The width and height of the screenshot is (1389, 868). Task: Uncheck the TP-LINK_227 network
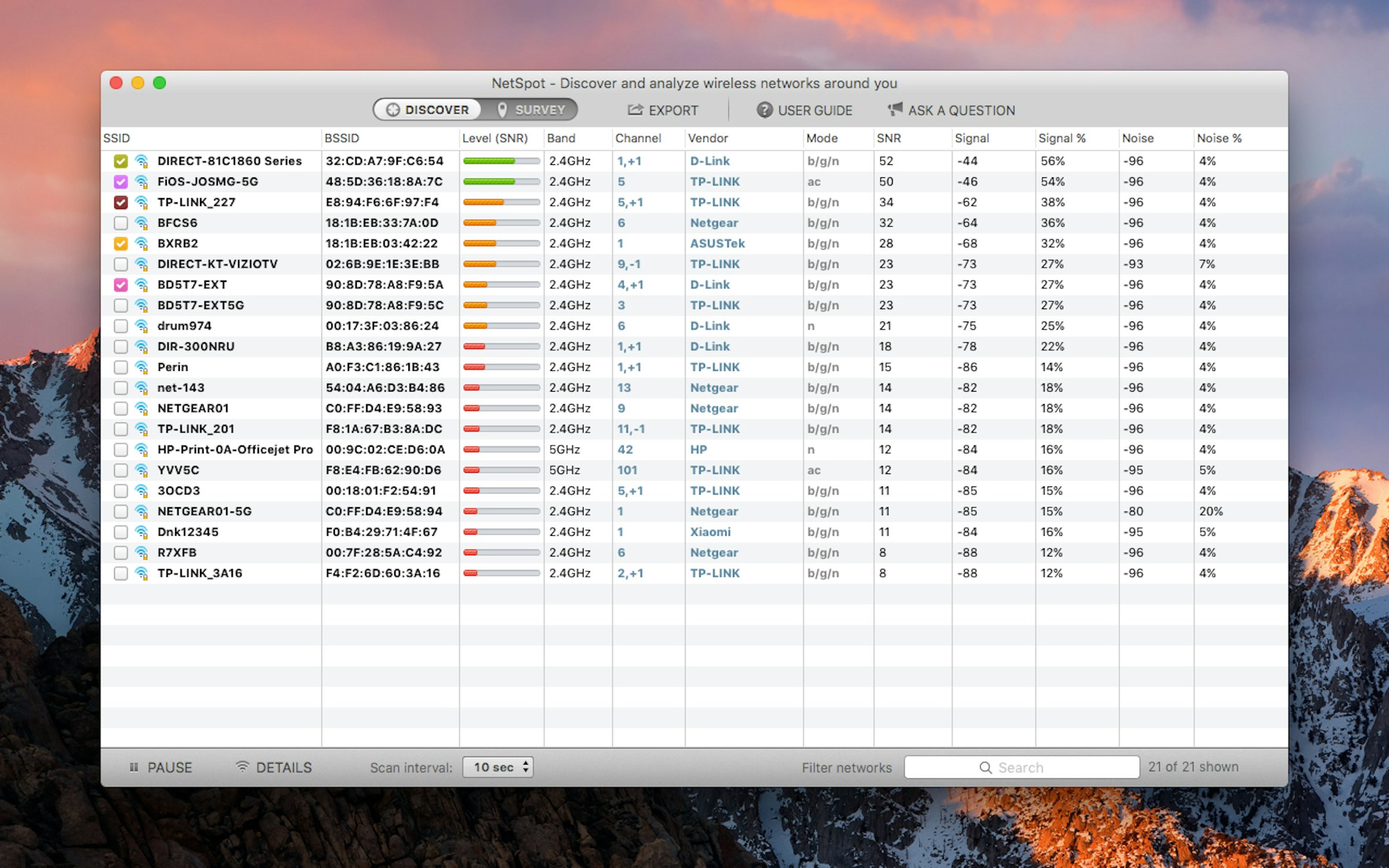(x=120, y=202)
